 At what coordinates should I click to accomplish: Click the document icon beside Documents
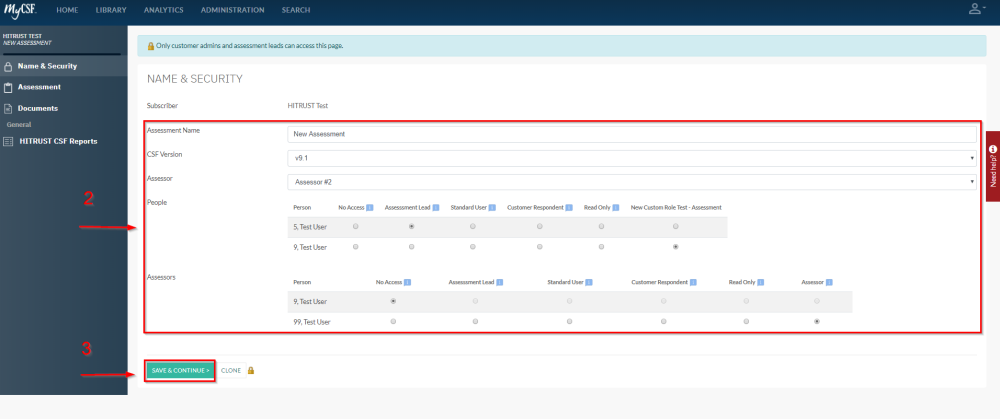coord(8,109)
